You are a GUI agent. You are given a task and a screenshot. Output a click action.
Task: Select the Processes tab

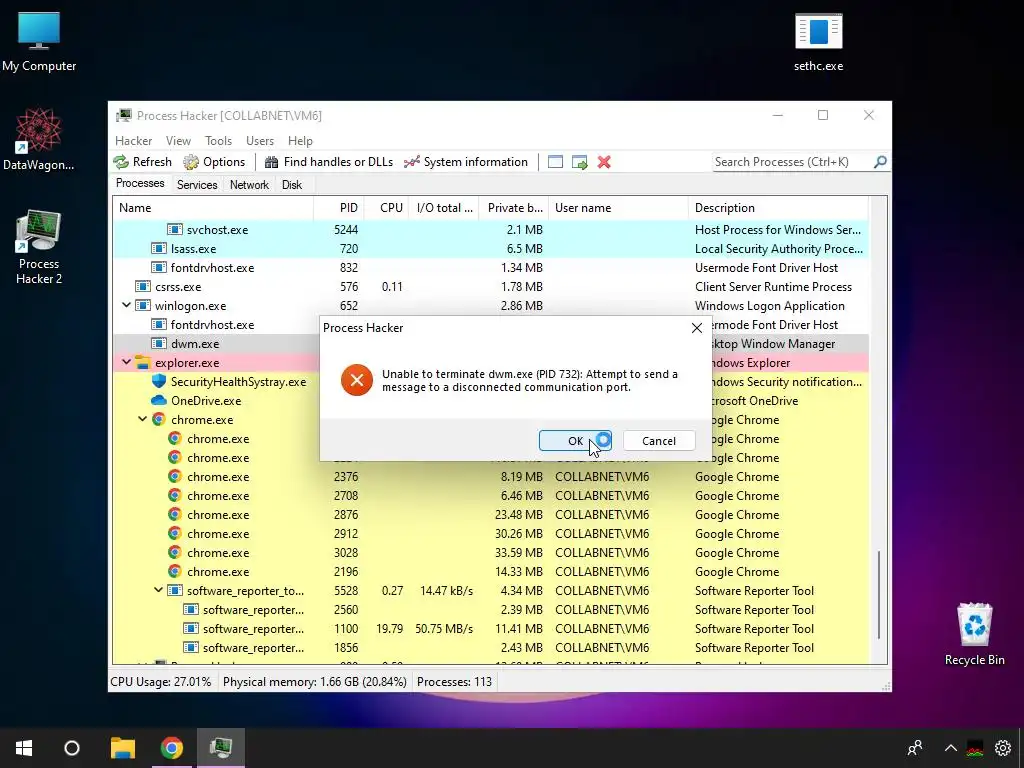[140, 184]
